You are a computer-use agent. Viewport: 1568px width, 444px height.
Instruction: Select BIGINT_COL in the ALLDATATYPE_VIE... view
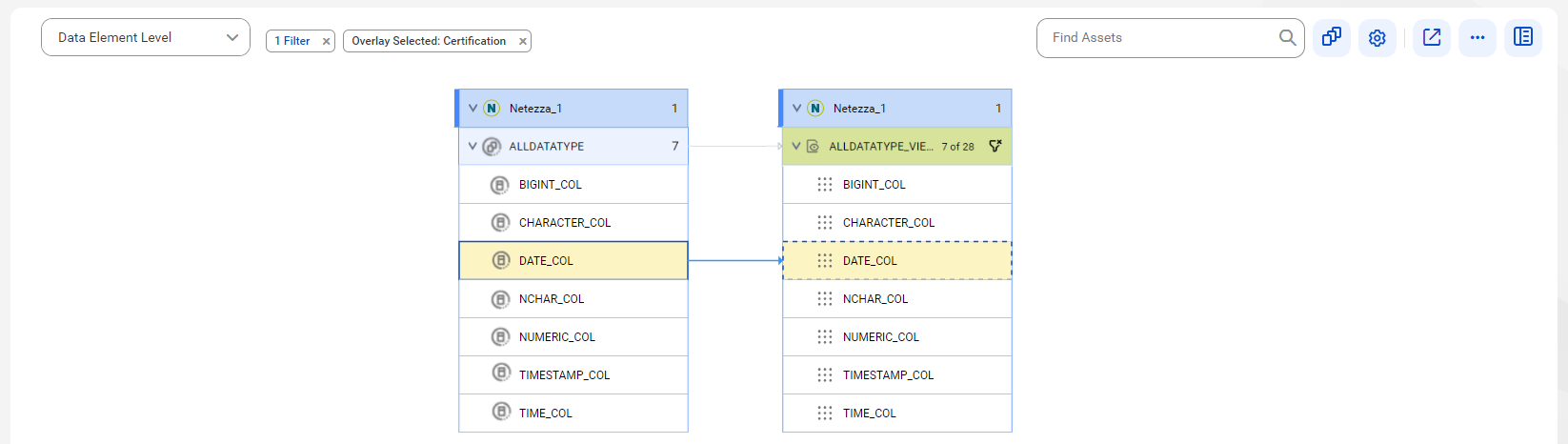click(x=897, y=185)
